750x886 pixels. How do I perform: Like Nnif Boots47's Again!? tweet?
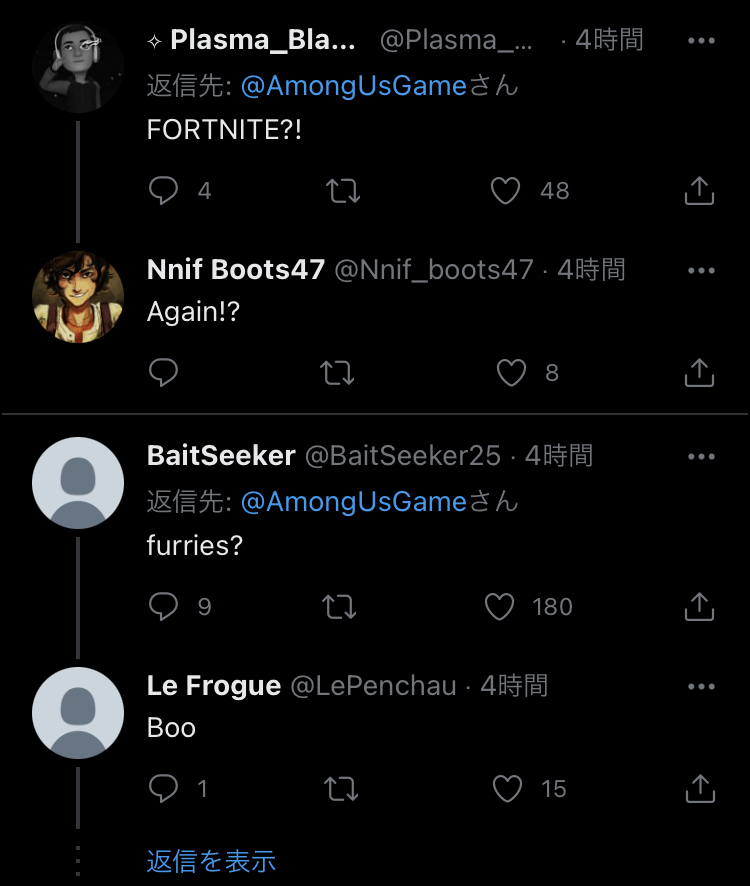pos(511,373)
